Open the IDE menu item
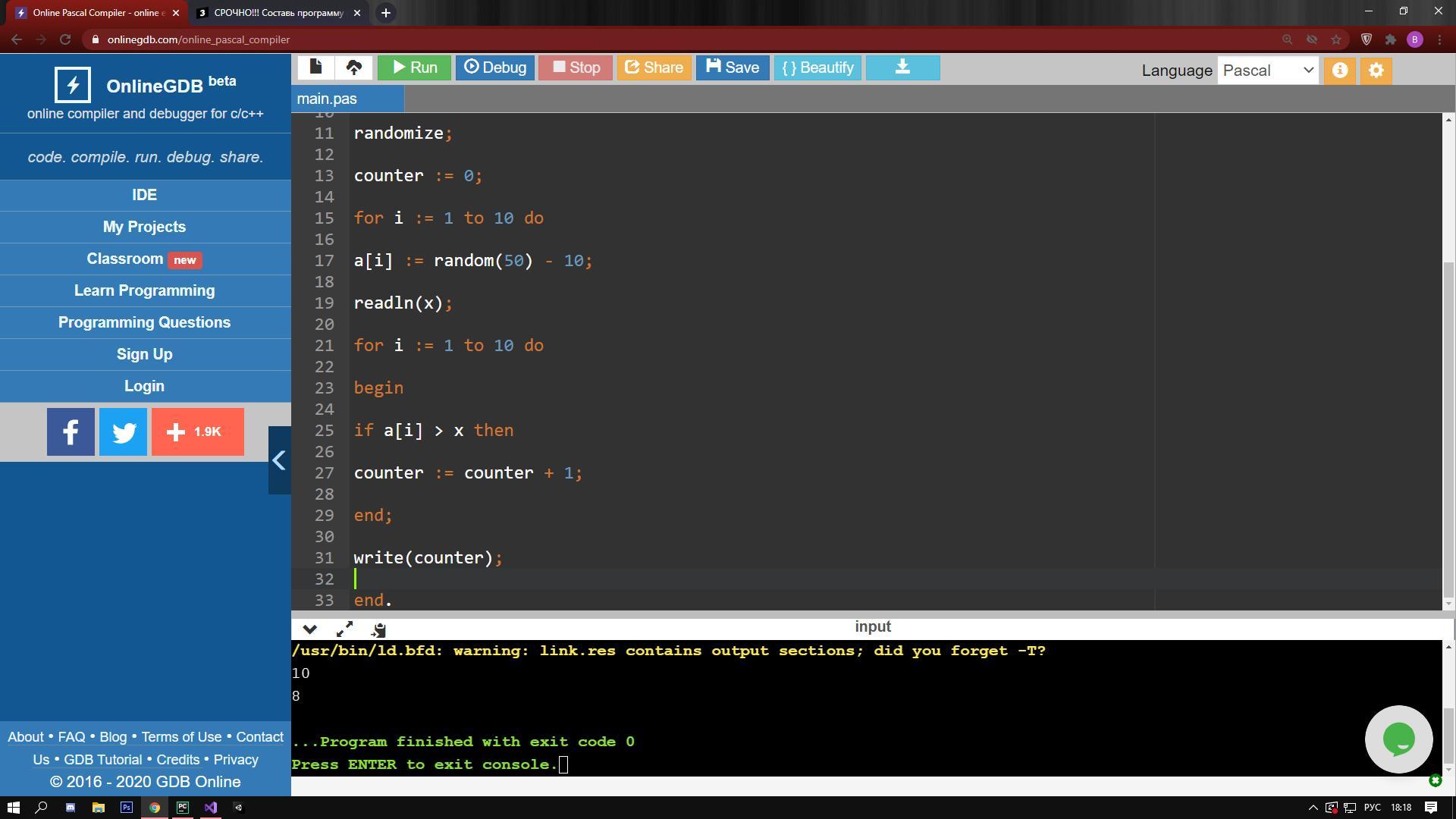This screenshot has width=1456, height=819. point(145,195)
